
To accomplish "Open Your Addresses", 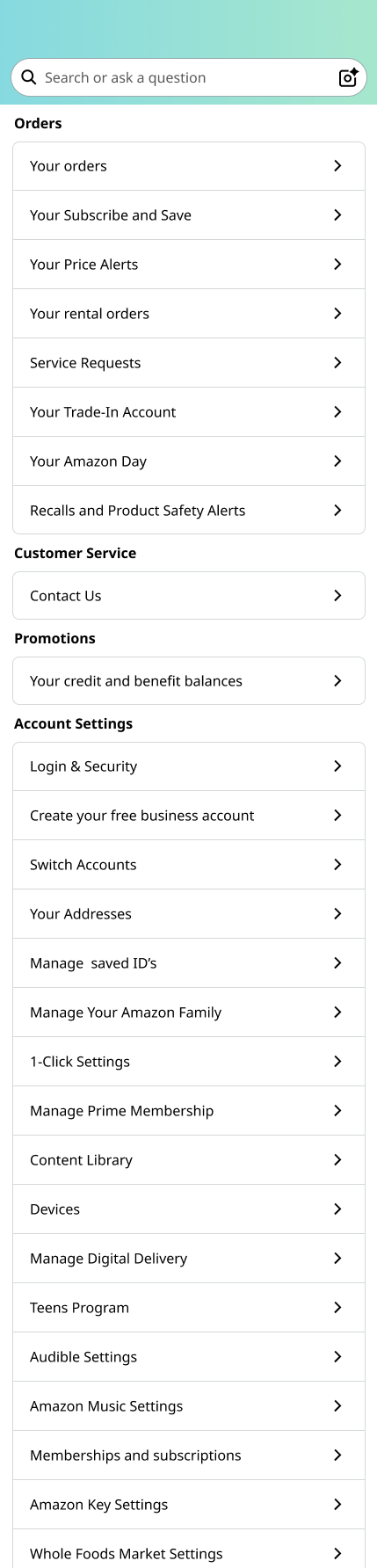I will coord(189,914).
